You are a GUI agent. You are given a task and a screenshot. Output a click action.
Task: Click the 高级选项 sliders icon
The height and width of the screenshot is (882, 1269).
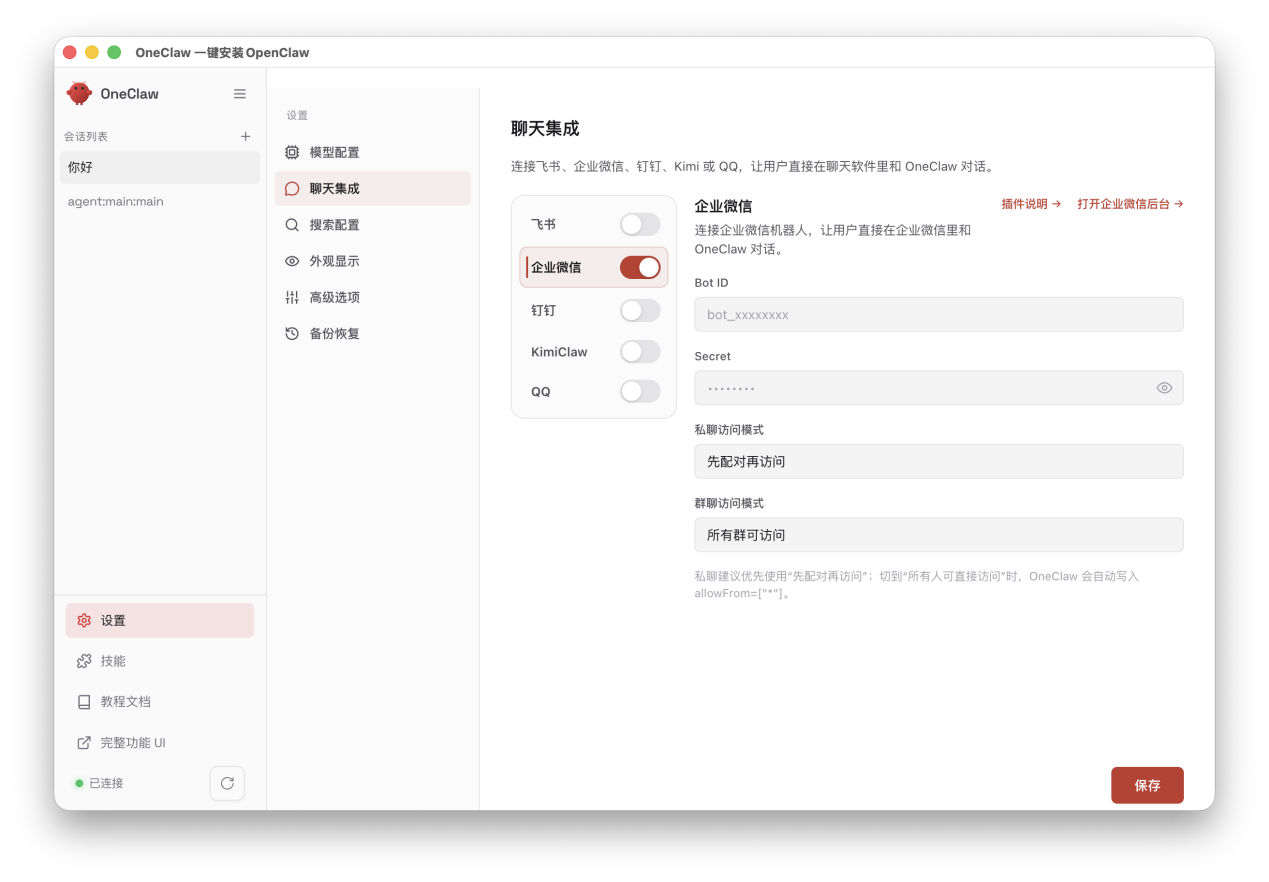click(x=290, y=296)
